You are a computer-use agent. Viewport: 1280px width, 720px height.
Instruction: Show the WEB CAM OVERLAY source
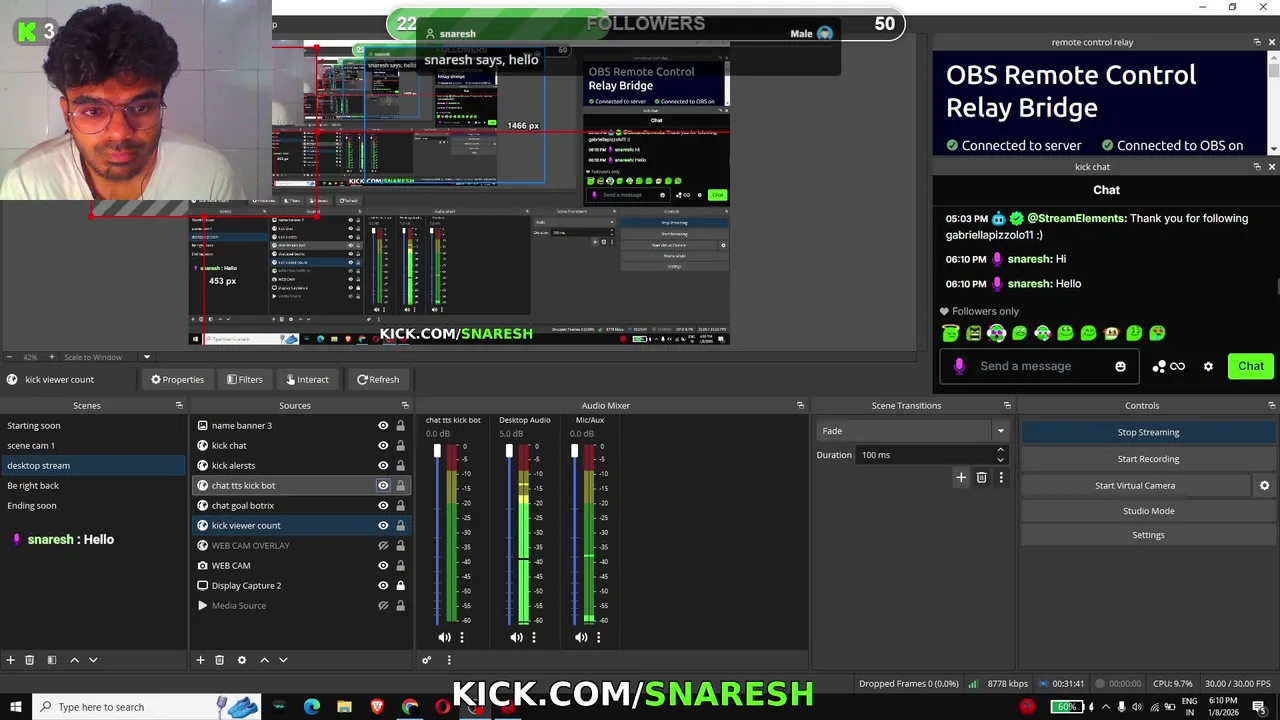click(x=383, y=545)
